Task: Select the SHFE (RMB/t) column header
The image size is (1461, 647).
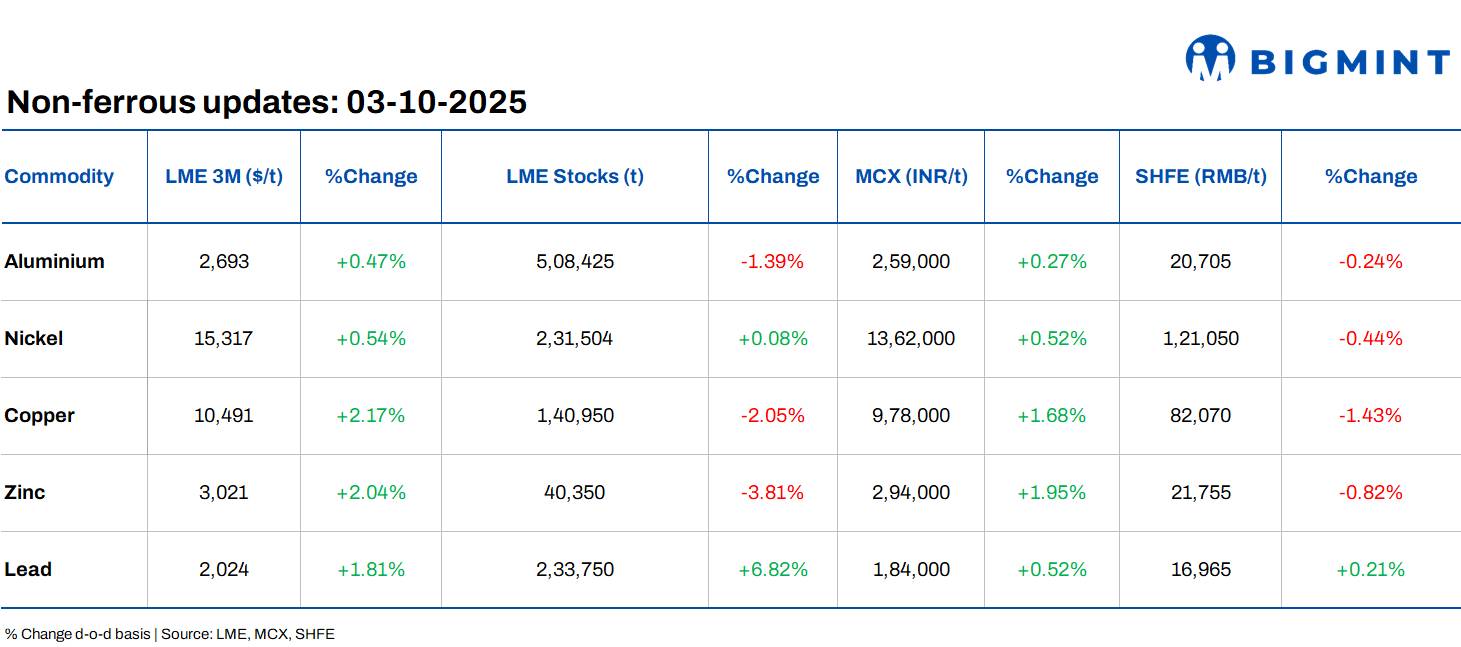Action: (1200, 176)
